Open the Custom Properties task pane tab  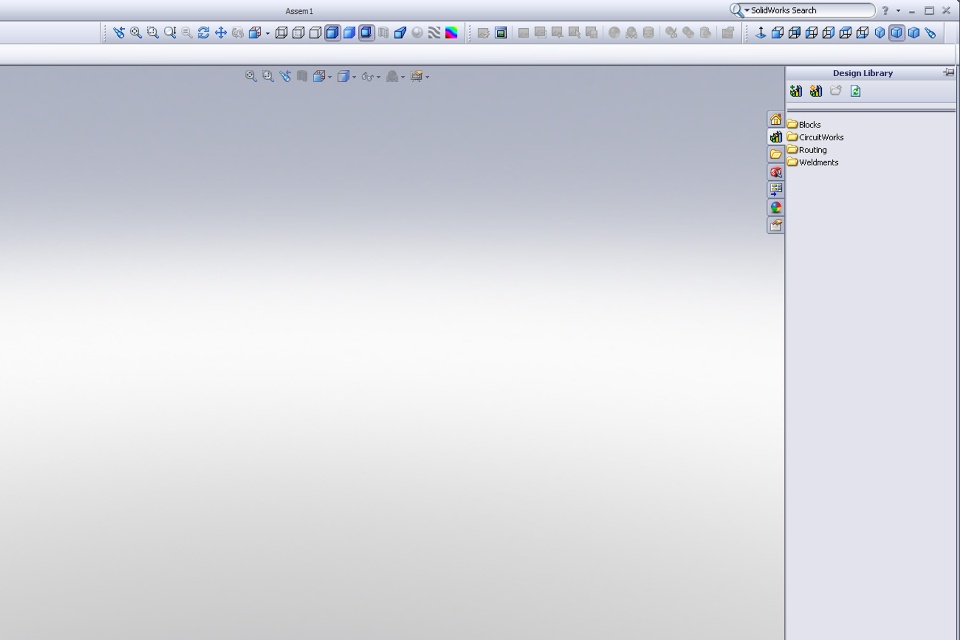pos(776,225)
